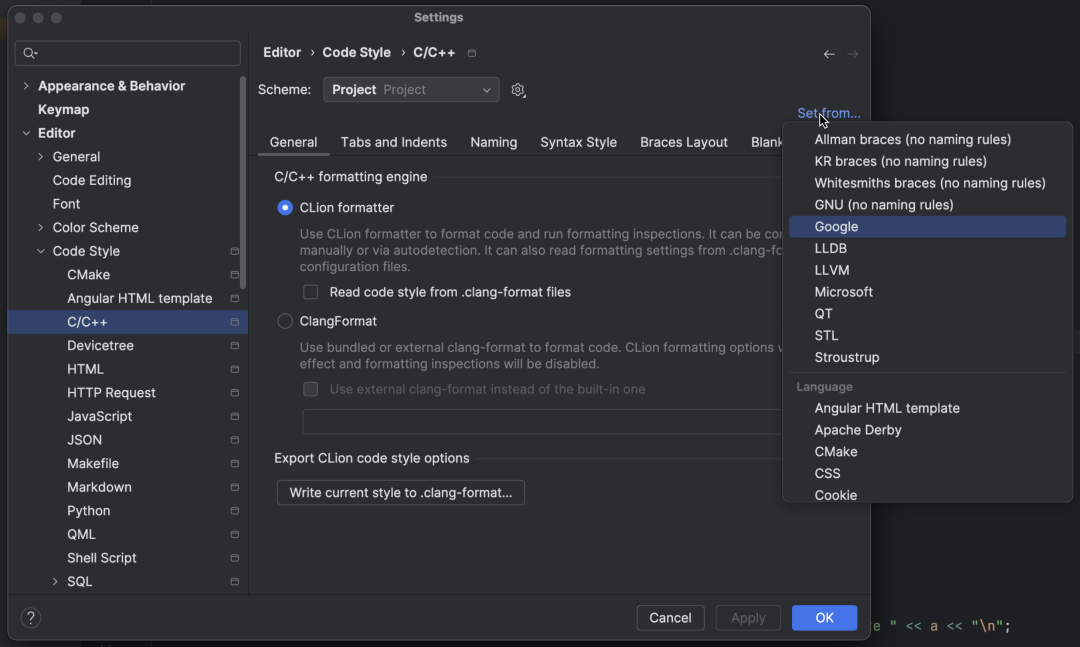1080x647 pixels.
Task: Toggle the use external clang-format checkbox
Action: [311, 389]
